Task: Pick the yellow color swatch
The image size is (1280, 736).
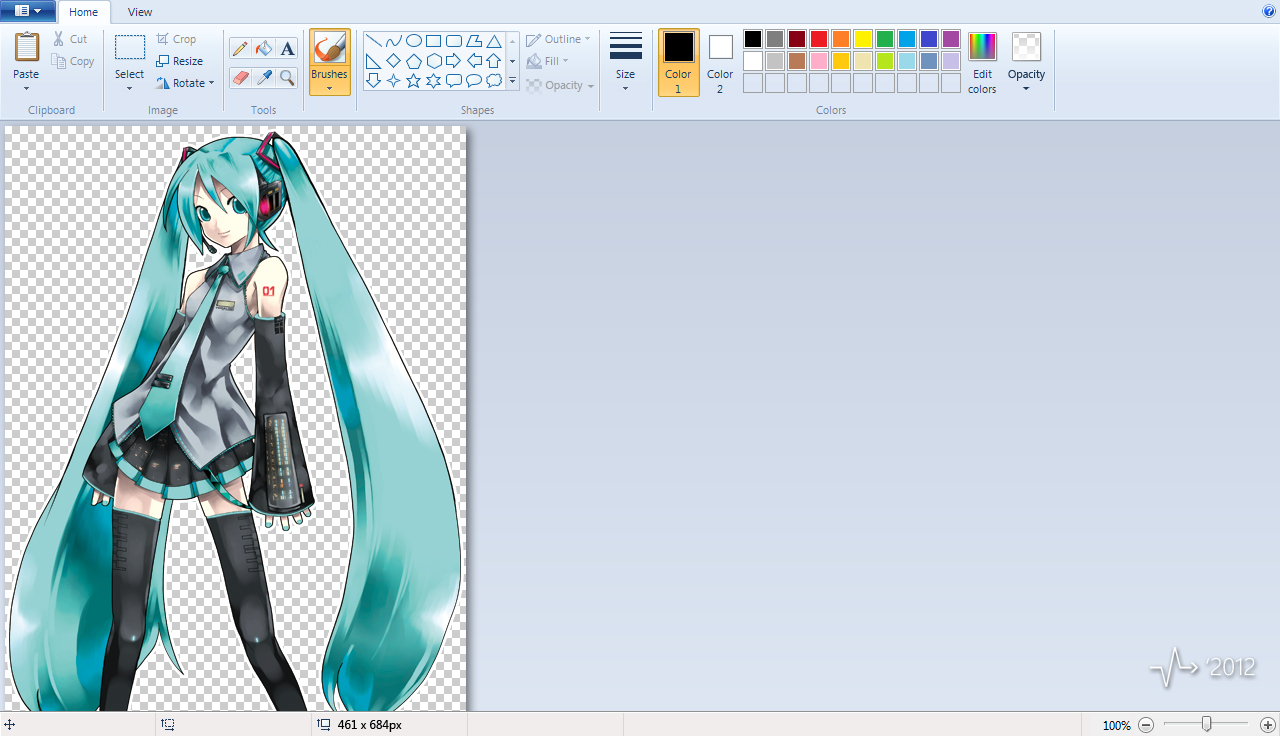Action: pos(863,39)
